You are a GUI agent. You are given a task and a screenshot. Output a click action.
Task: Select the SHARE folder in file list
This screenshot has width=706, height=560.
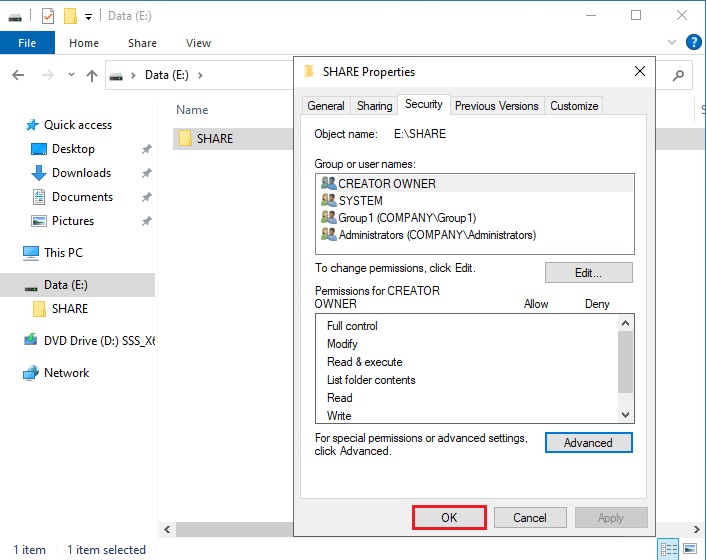pos(214,139)
